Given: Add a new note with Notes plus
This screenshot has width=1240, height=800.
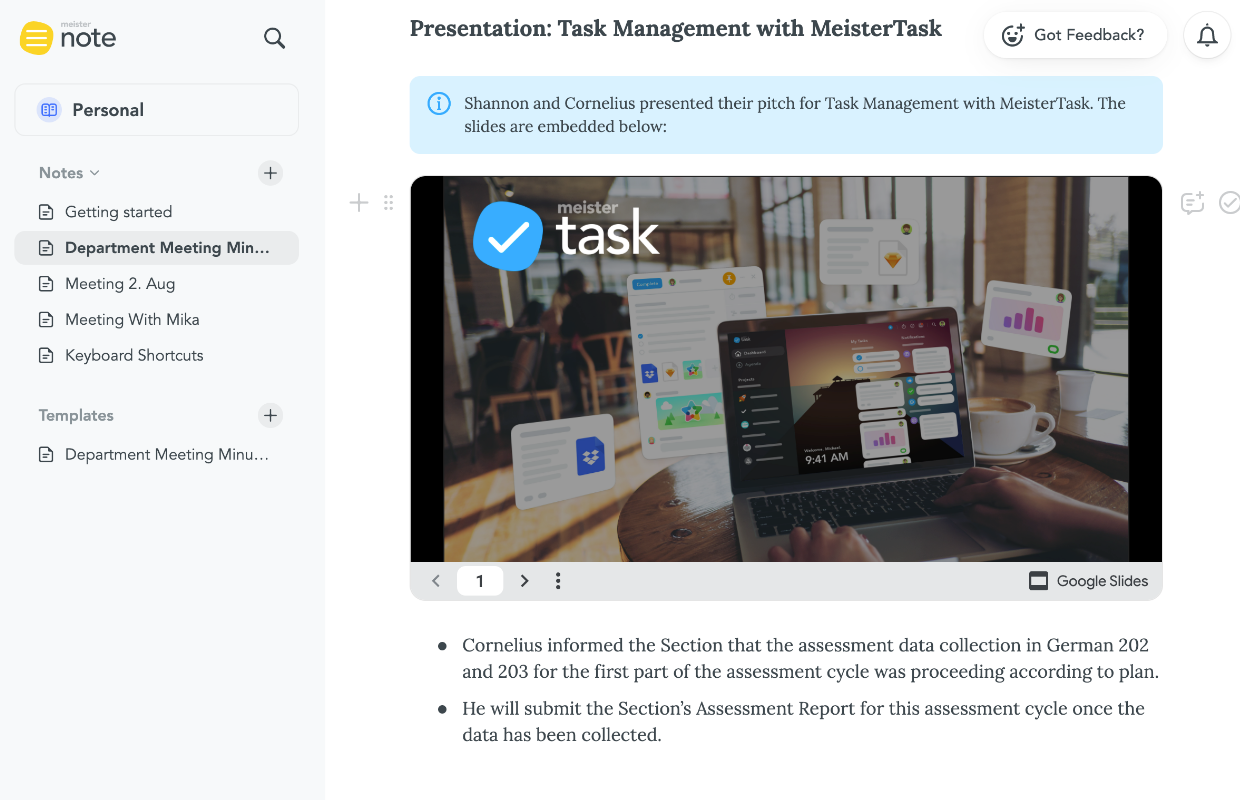Looking at the screenshot, I should tap(270, 173).
